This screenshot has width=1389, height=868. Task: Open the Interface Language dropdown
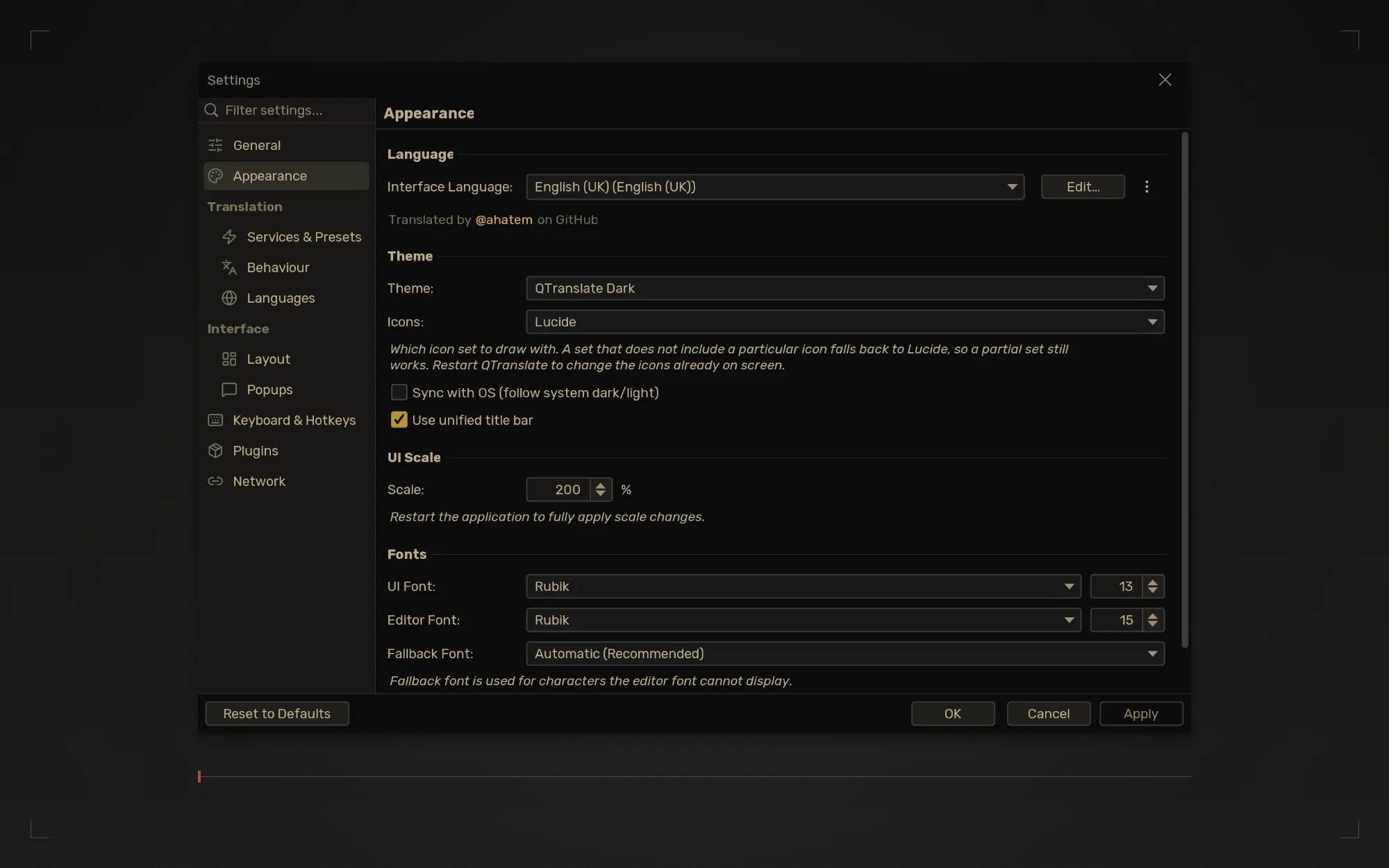click(x=775, y=187)
